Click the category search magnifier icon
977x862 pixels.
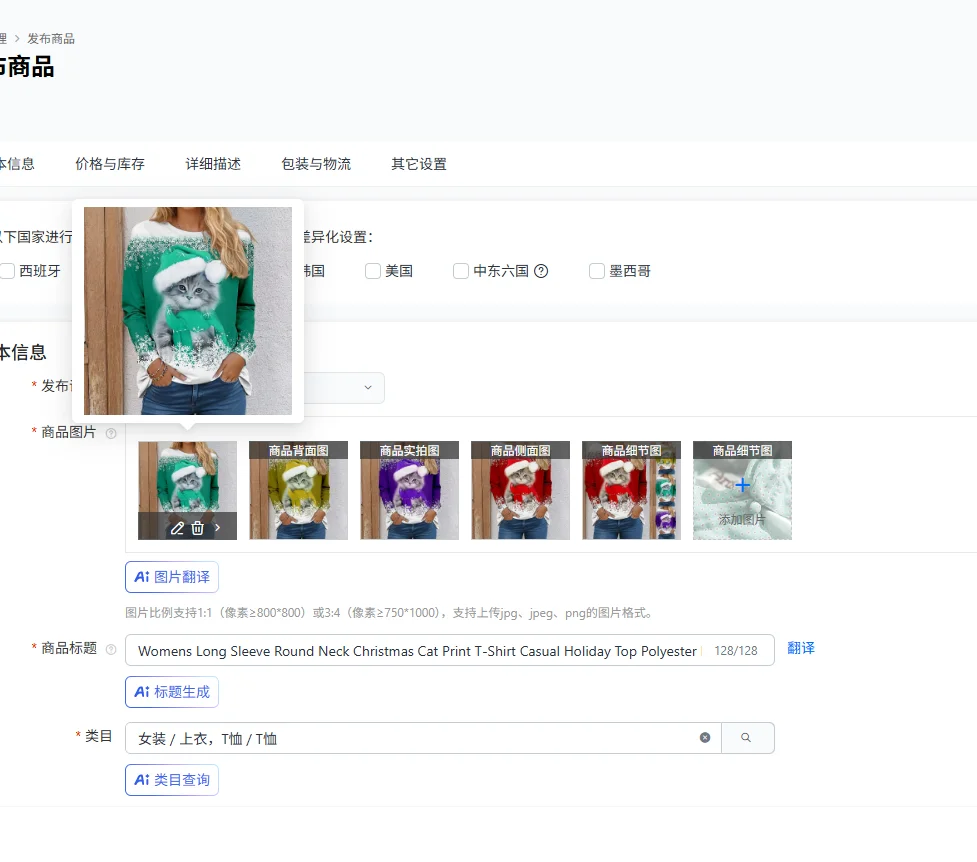[746, 738]
